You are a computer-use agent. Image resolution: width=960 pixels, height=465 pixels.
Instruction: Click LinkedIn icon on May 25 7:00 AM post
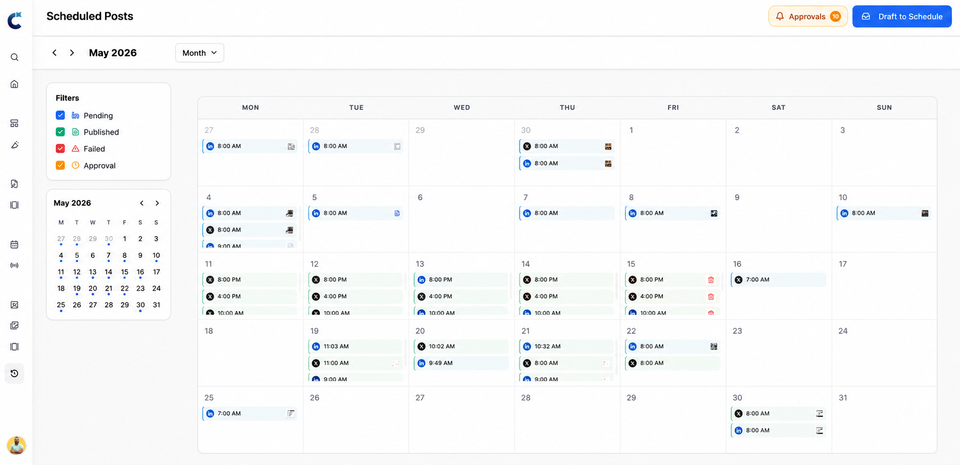pyautogui.click(x=210, y=414)
